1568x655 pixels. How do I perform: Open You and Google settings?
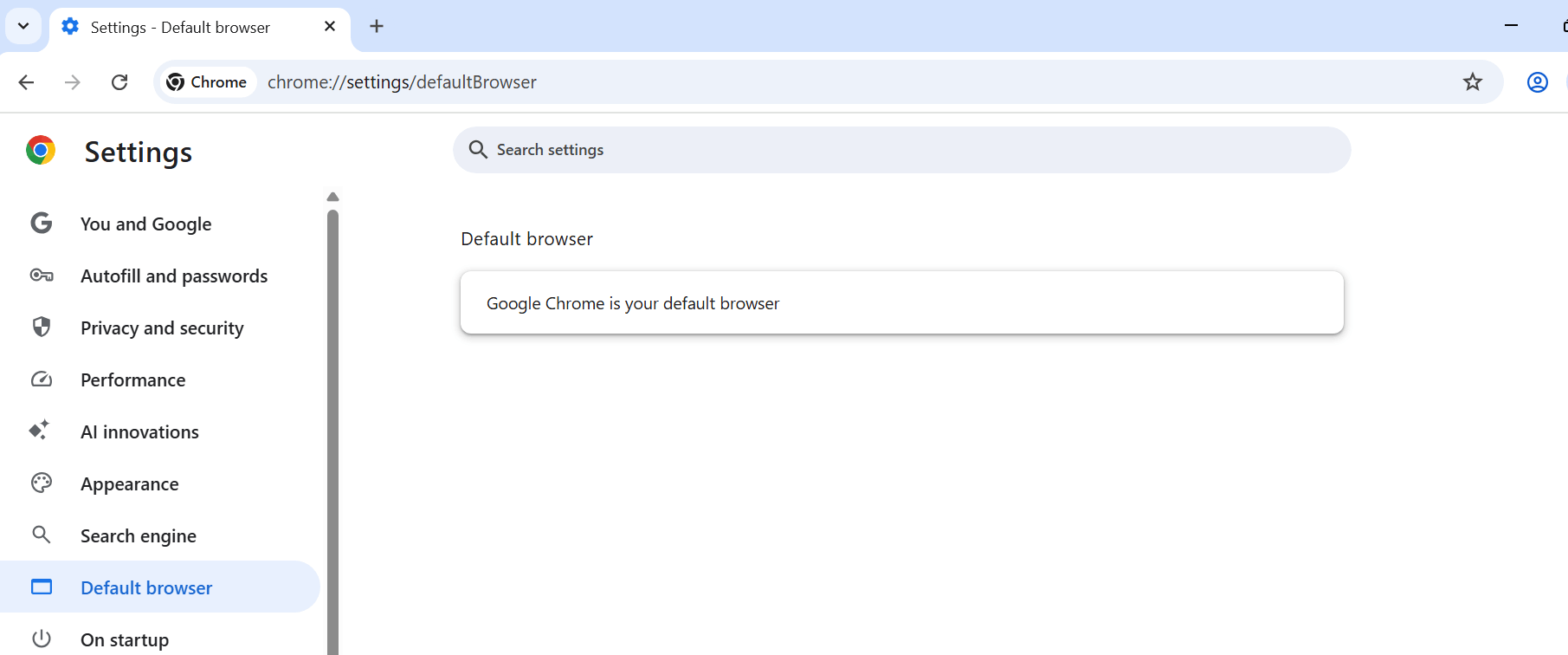160,224
